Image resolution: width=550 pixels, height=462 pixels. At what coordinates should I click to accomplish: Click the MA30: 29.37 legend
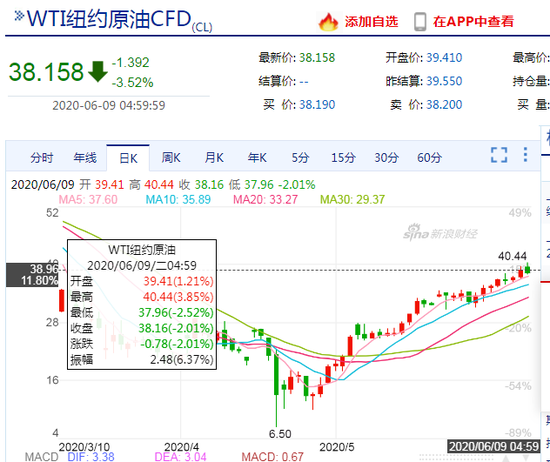[353, 200]
